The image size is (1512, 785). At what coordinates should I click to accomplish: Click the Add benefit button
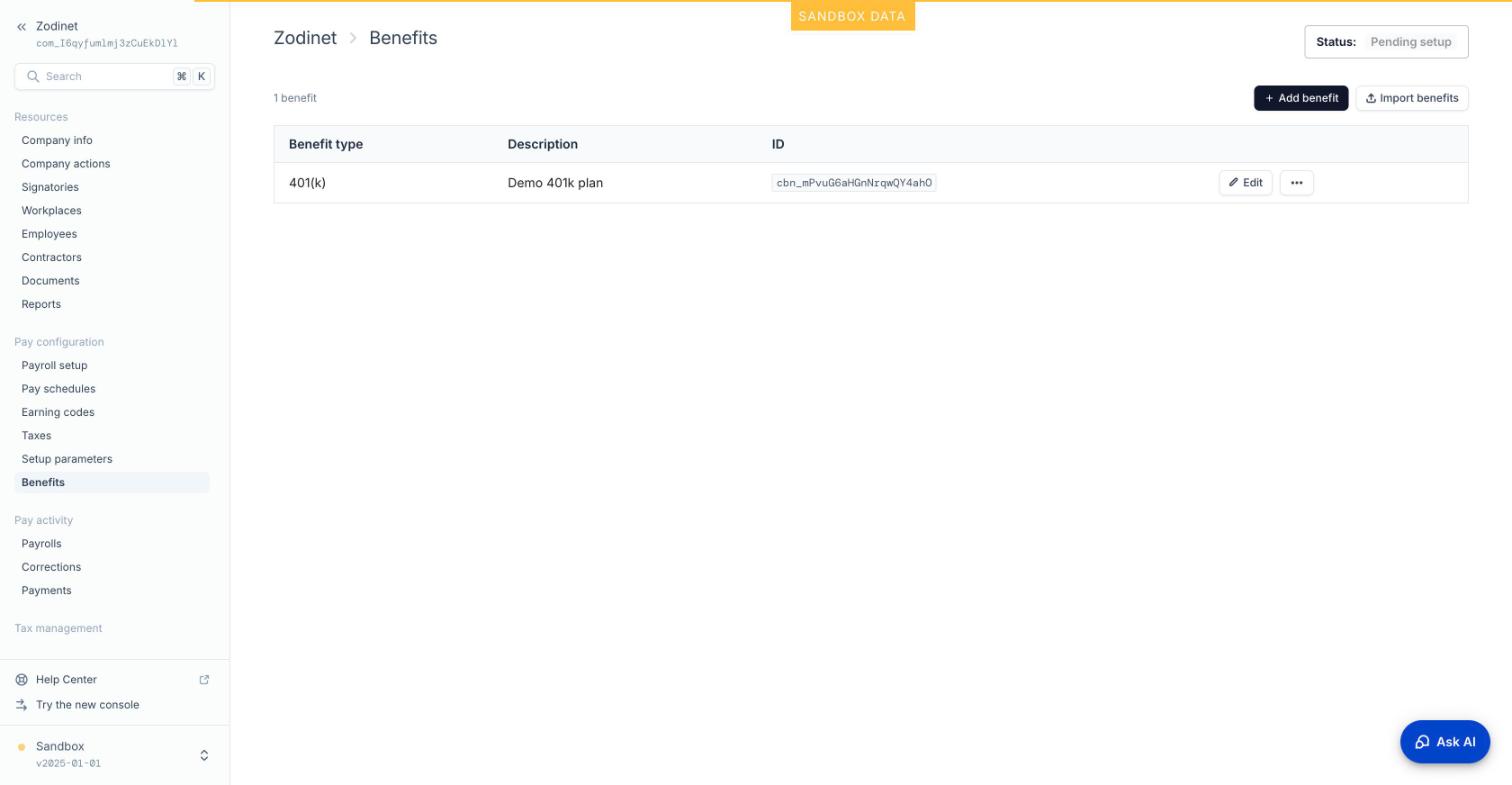tap(1301, 98)
